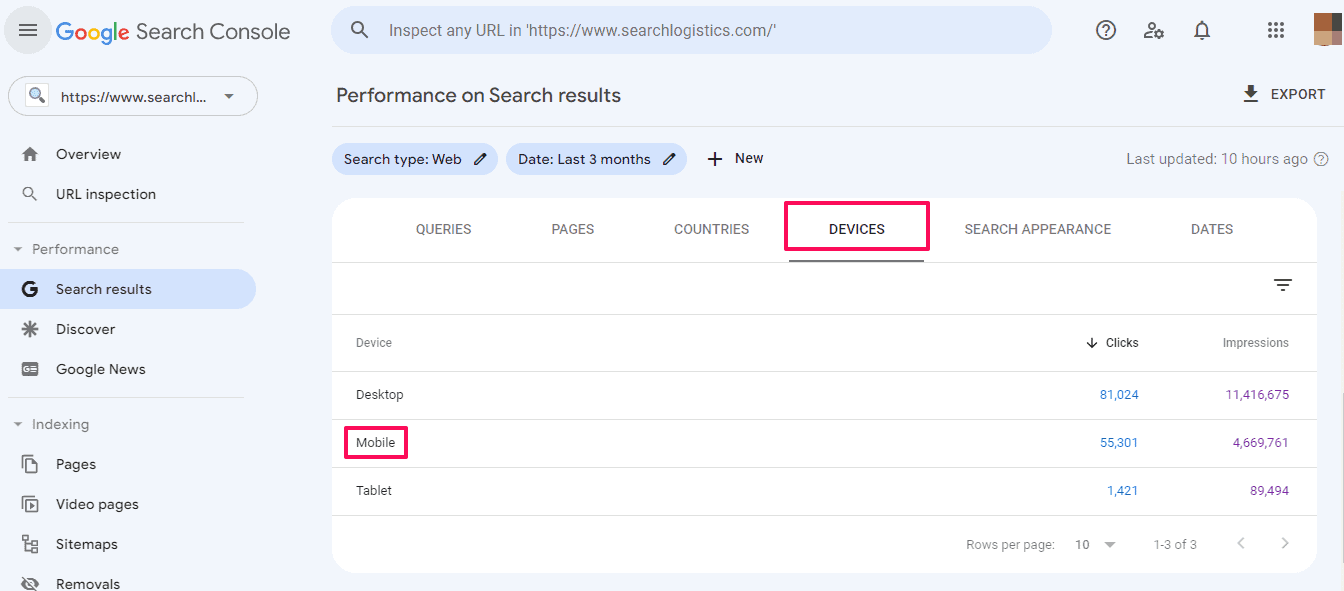Click the Removals hidden-eye icon

click(x=30, y=584)
